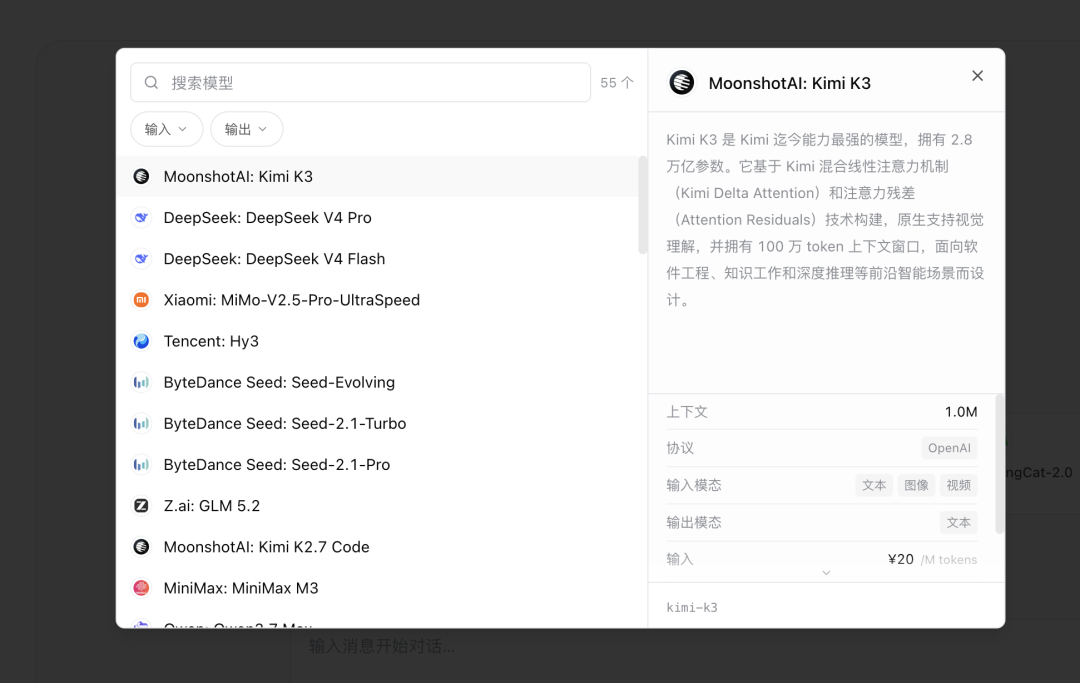
Task: Choose MiniMax: MiniMax M3 model
Action: pos(377,588)
